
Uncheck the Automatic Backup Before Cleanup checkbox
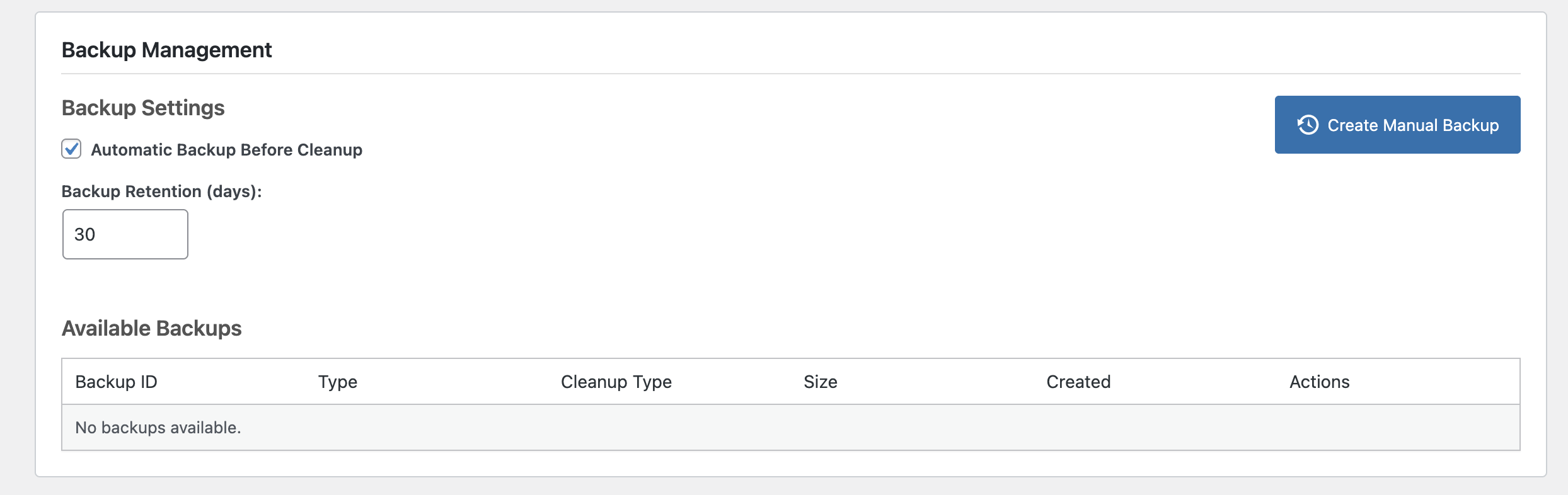tap(71, 149)
